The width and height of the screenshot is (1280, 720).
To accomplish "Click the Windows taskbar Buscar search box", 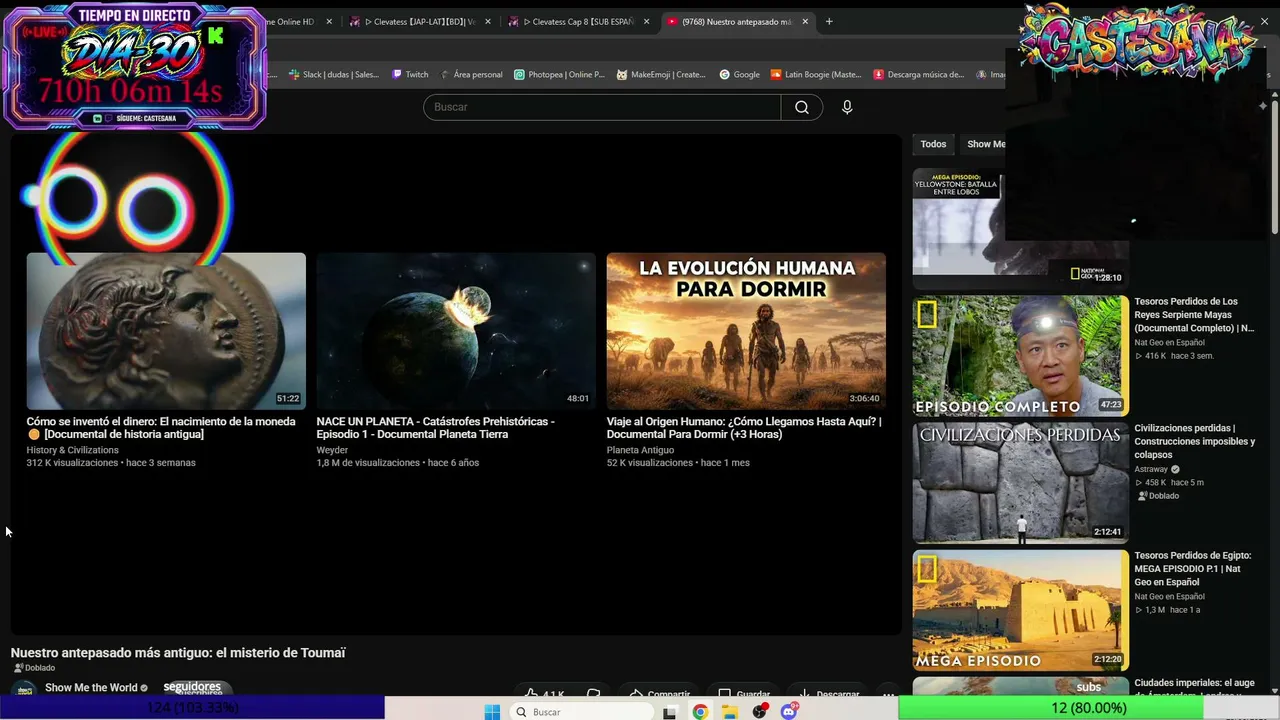I will point(580,712).
